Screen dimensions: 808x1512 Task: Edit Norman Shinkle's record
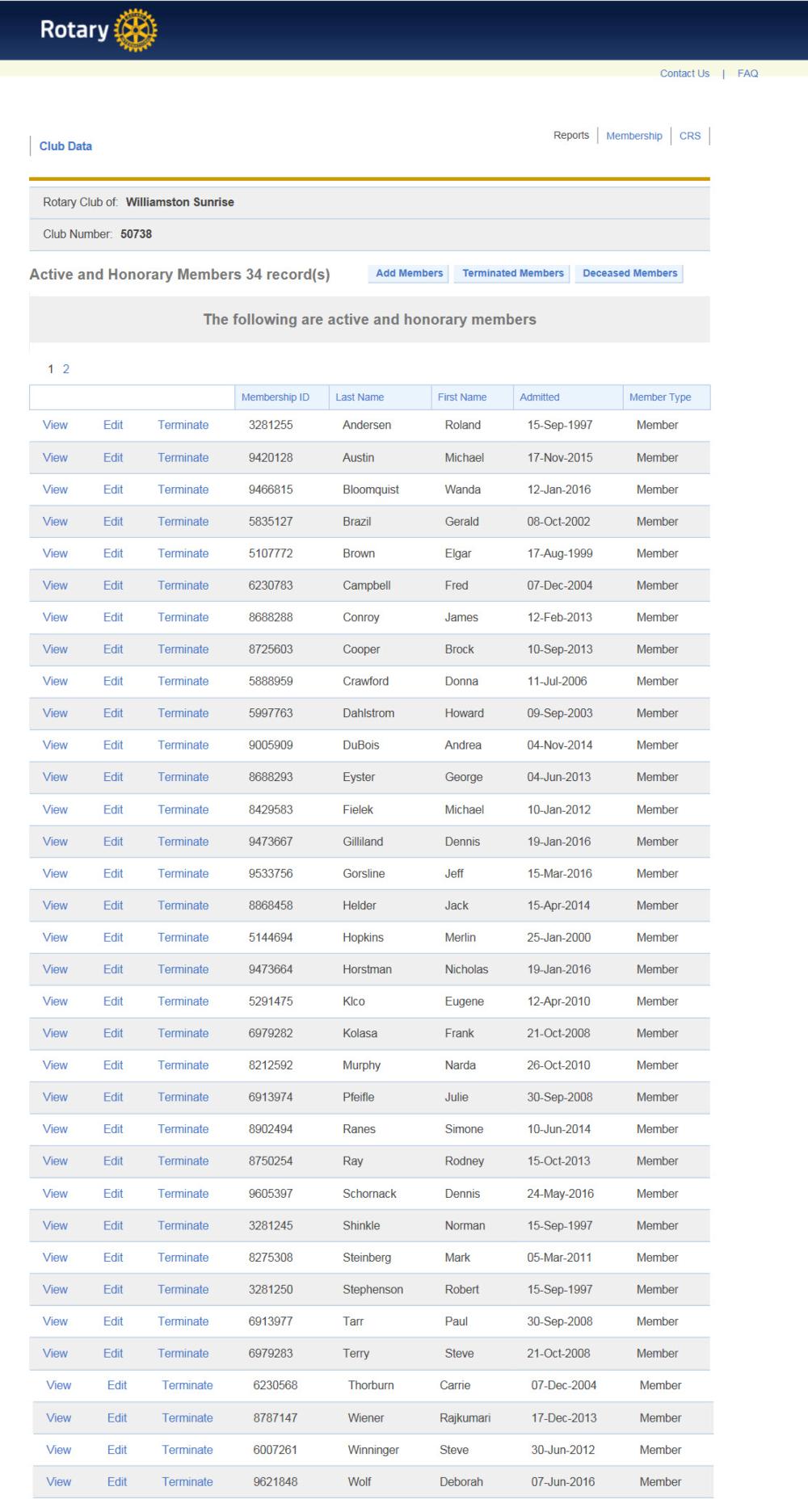[x=113, y=1225]
